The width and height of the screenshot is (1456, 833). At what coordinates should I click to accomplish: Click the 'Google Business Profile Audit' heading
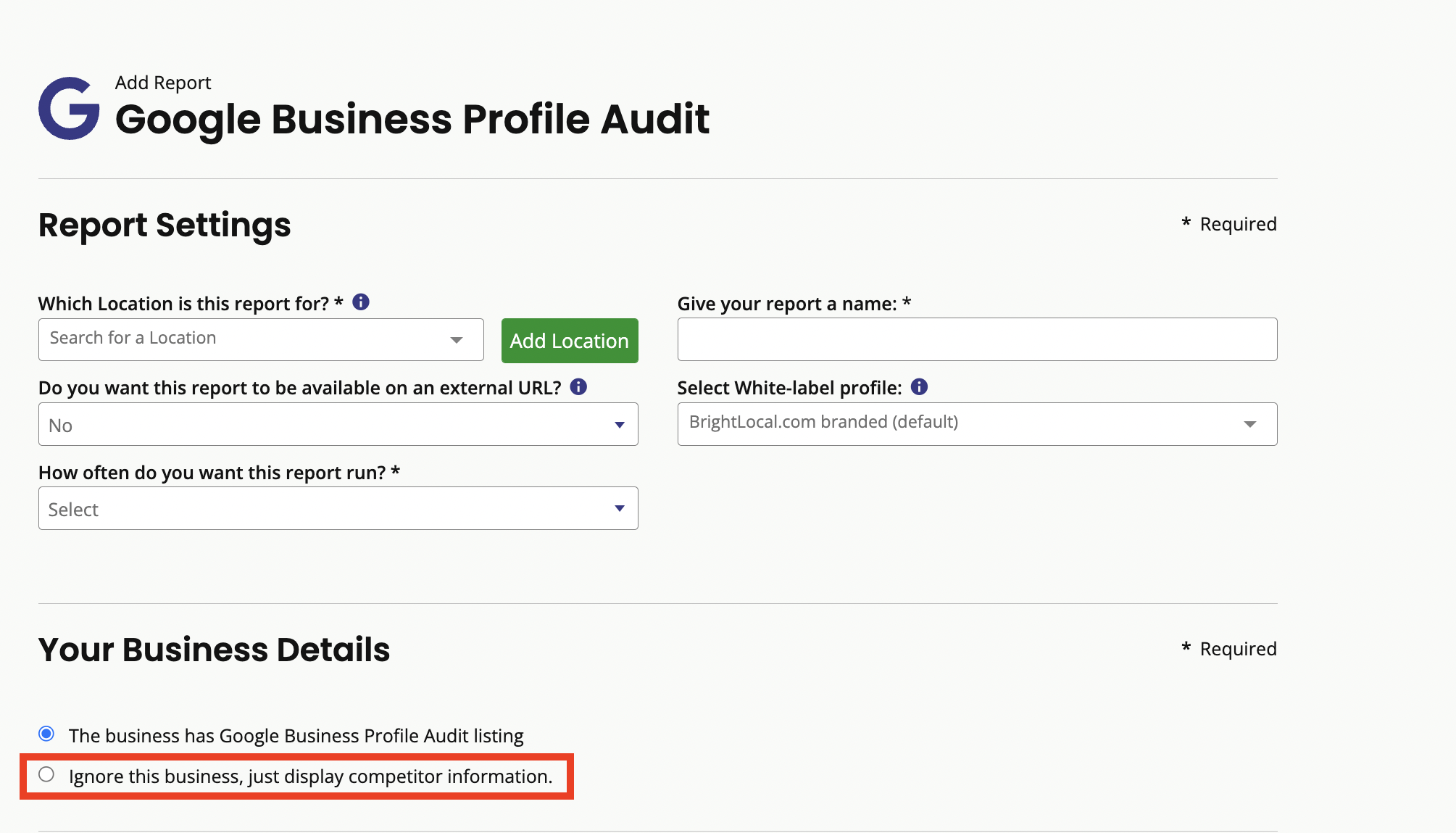coord(412,120)
